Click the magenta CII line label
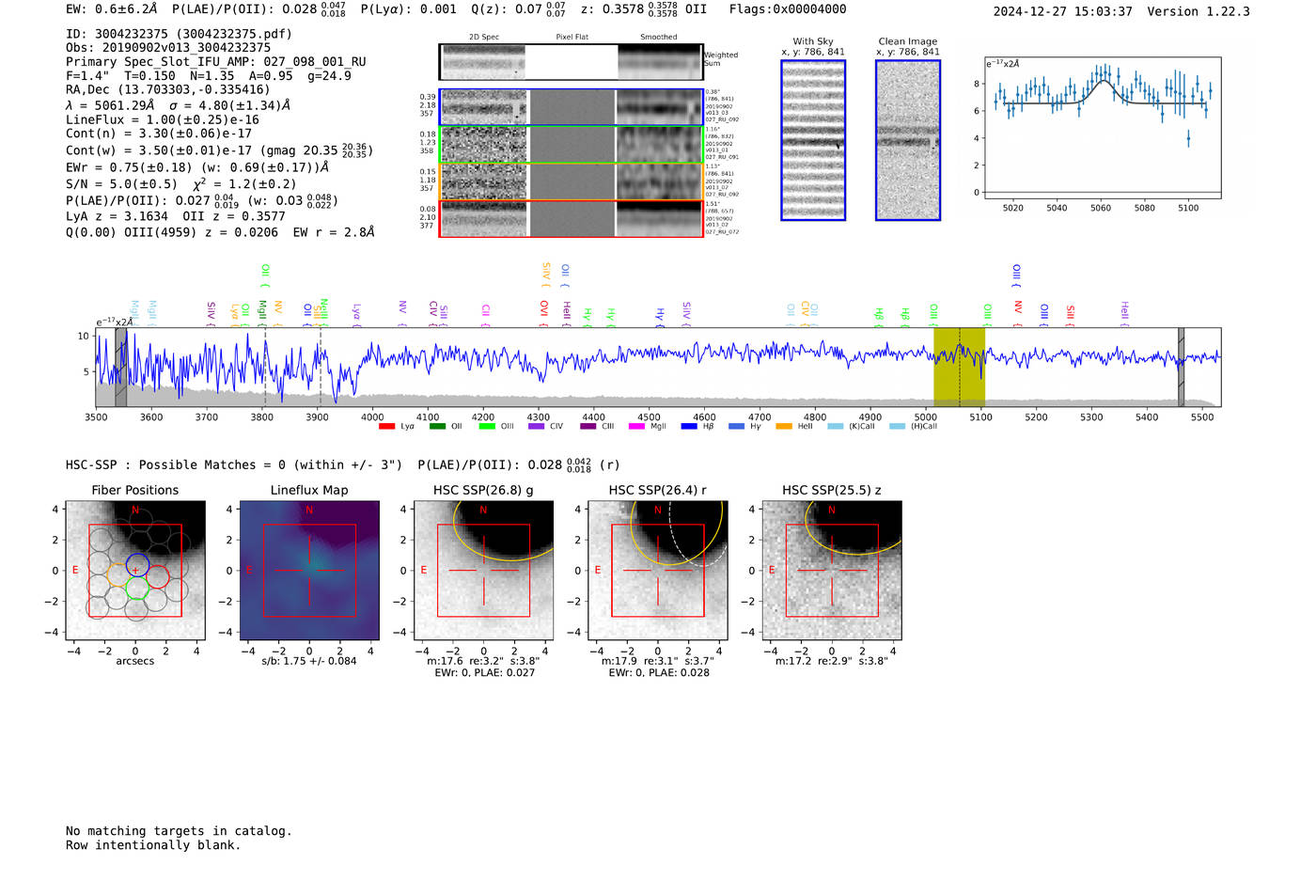Image resolution: width=1316 pixels, height=896 pixels. pyautogui.click(x=486, y=314)
